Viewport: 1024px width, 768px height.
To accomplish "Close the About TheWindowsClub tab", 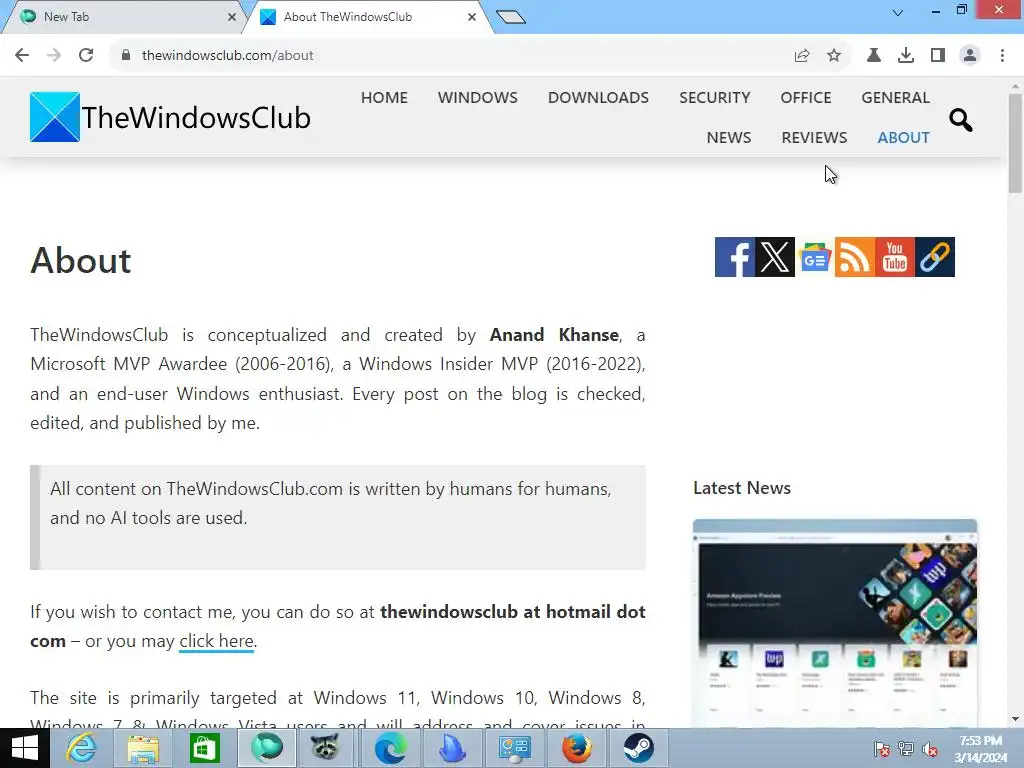I will point(472,17).
